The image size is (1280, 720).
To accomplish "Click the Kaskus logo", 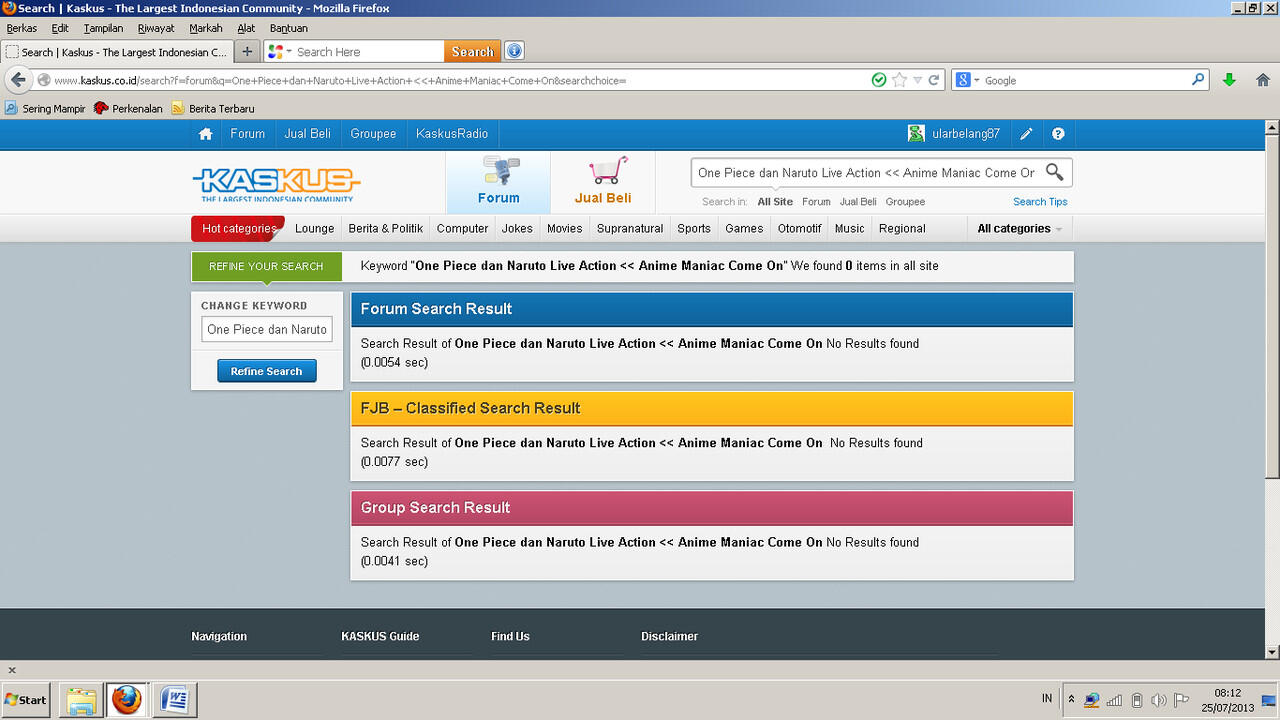I will coord(276,183).
